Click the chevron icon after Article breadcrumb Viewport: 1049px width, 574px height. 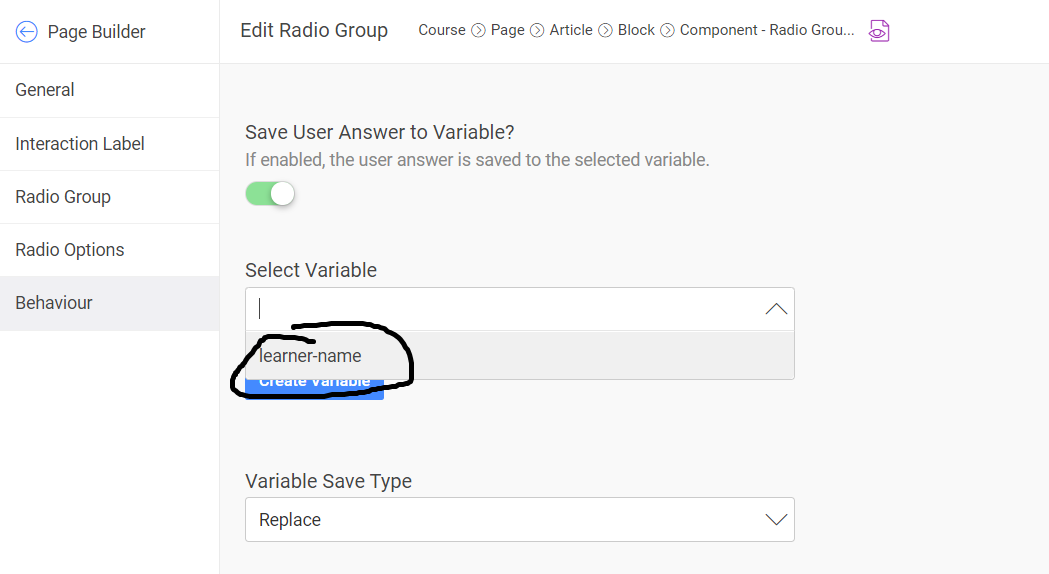605,31
